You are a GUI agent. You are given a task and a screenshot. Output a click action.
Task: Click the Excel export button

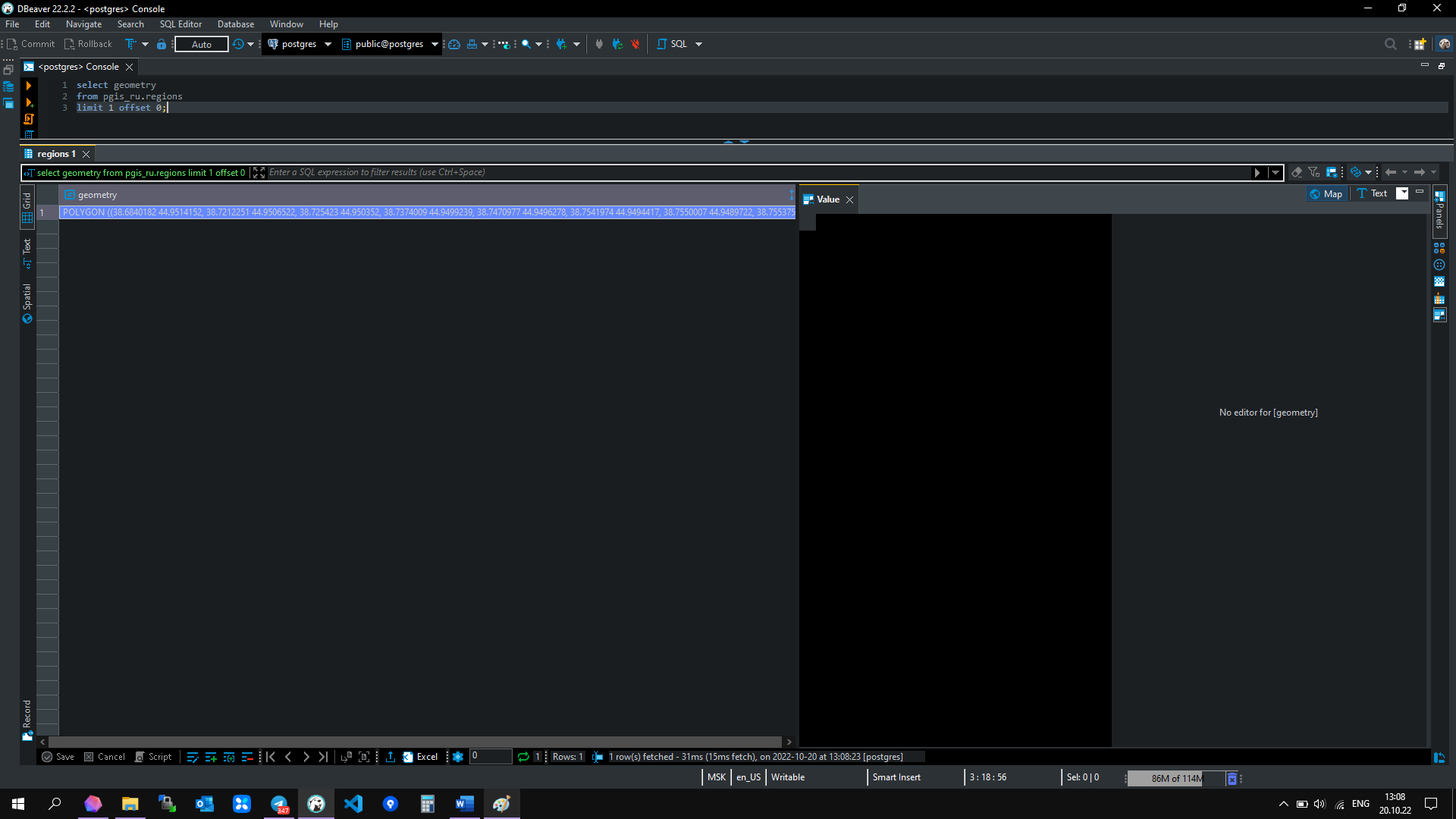pyautogui.click(x=421, y=757)
